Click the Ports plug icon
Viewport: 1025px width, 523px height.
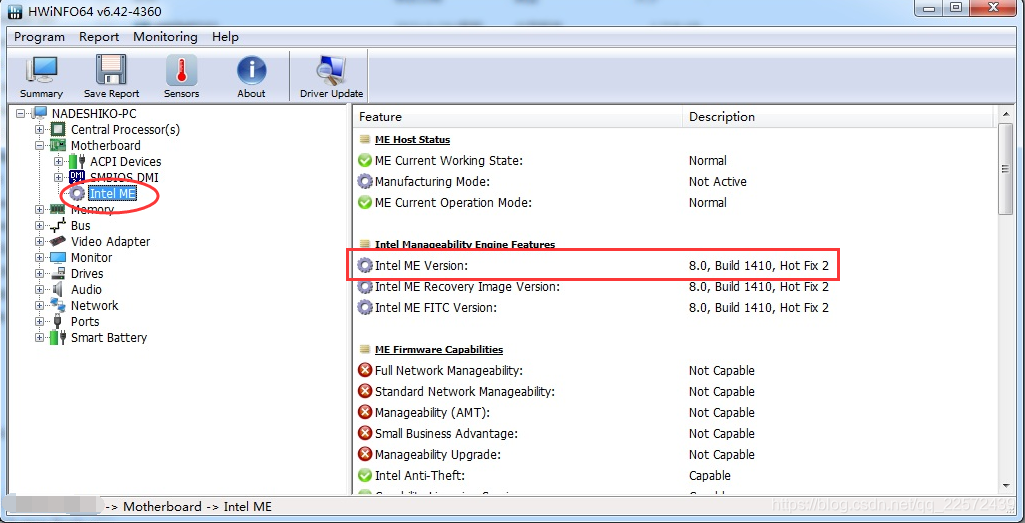coord(58,322)
